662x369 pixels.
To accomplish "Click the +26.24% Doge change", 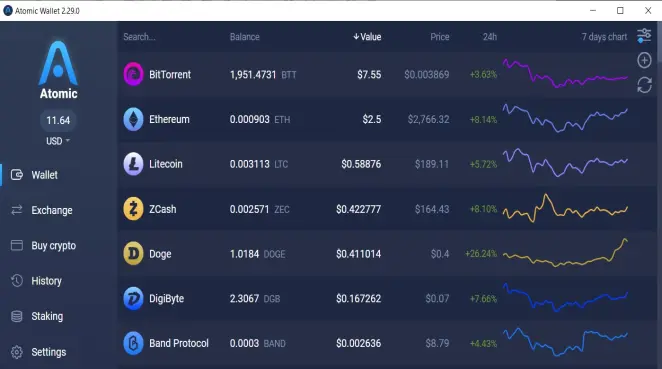I will pyautogui.click(x=481, y=254).
